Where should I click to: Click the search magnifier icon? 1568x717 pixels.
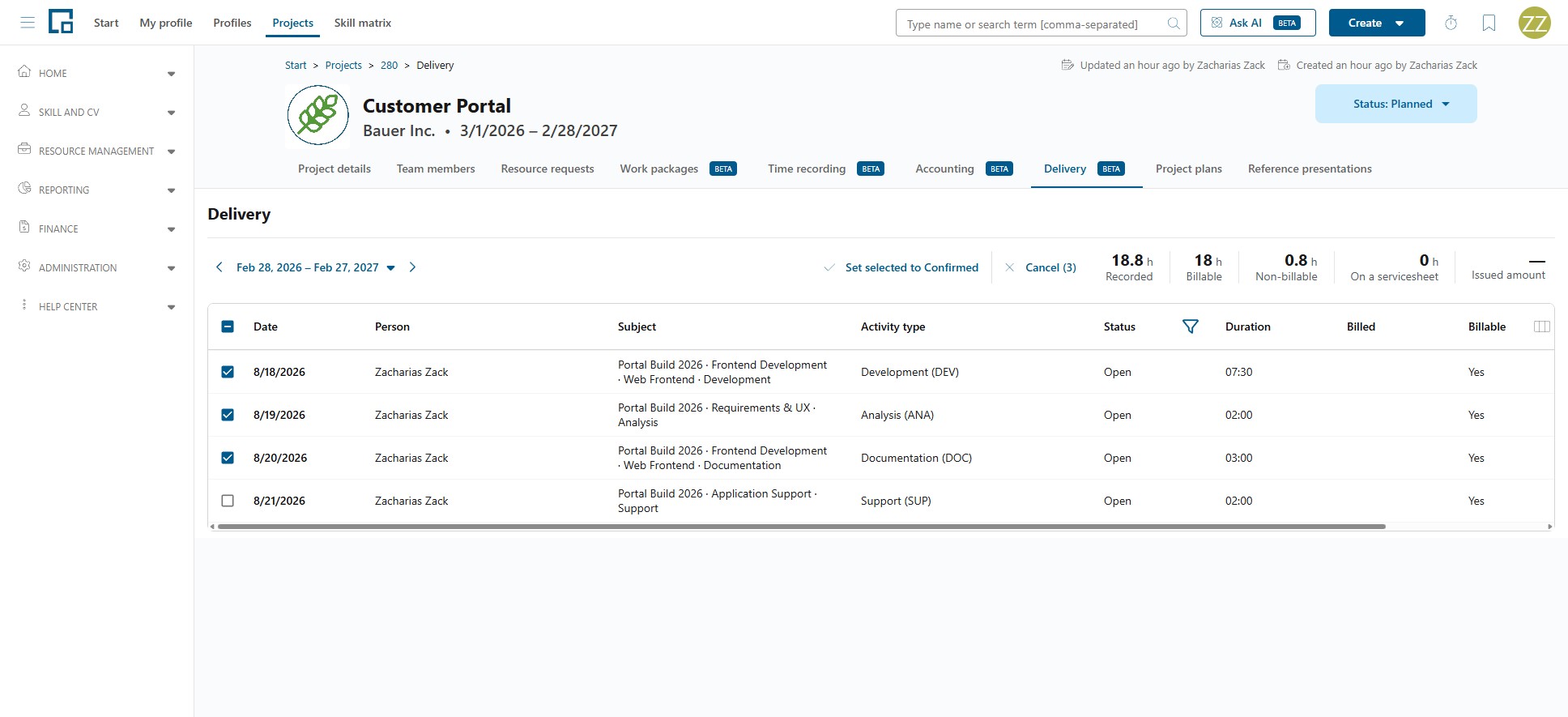pyautogui.click(x=1173, y=23)
